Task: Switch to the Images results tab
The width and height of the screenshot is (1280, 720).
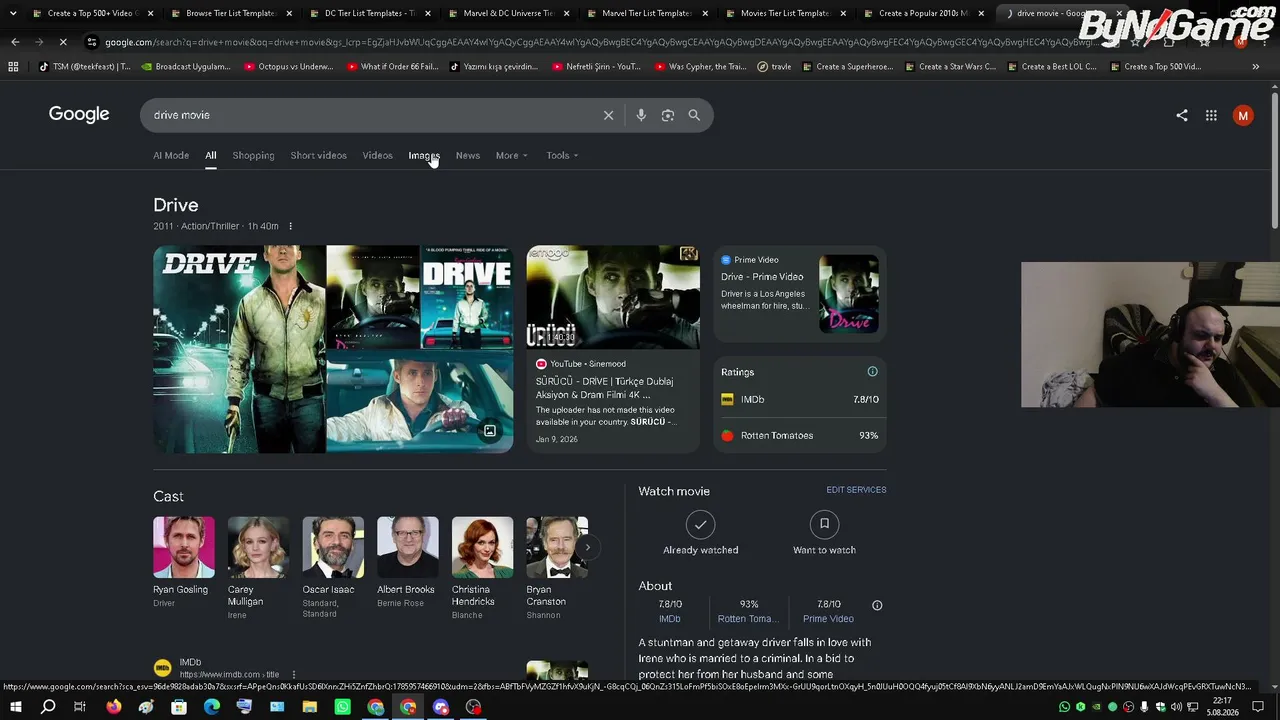Action: pyautogui.click(x=424, y=155)
